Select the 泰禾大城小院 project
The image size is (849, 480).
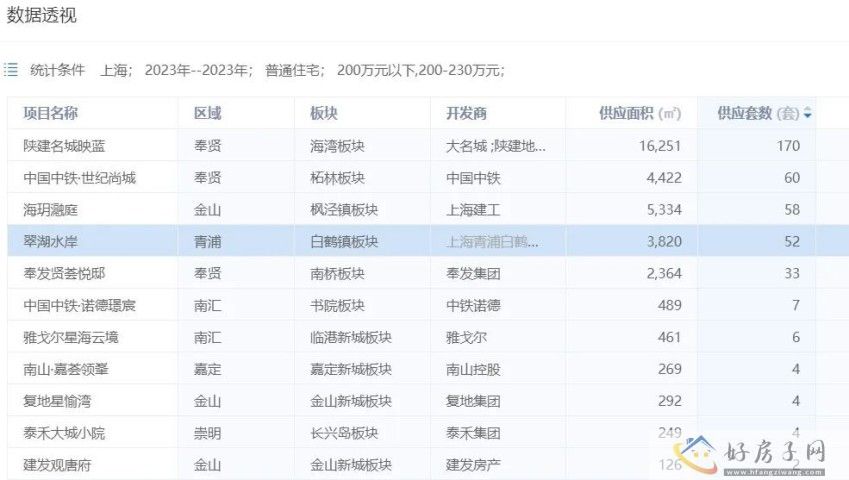tap(64, 433)
